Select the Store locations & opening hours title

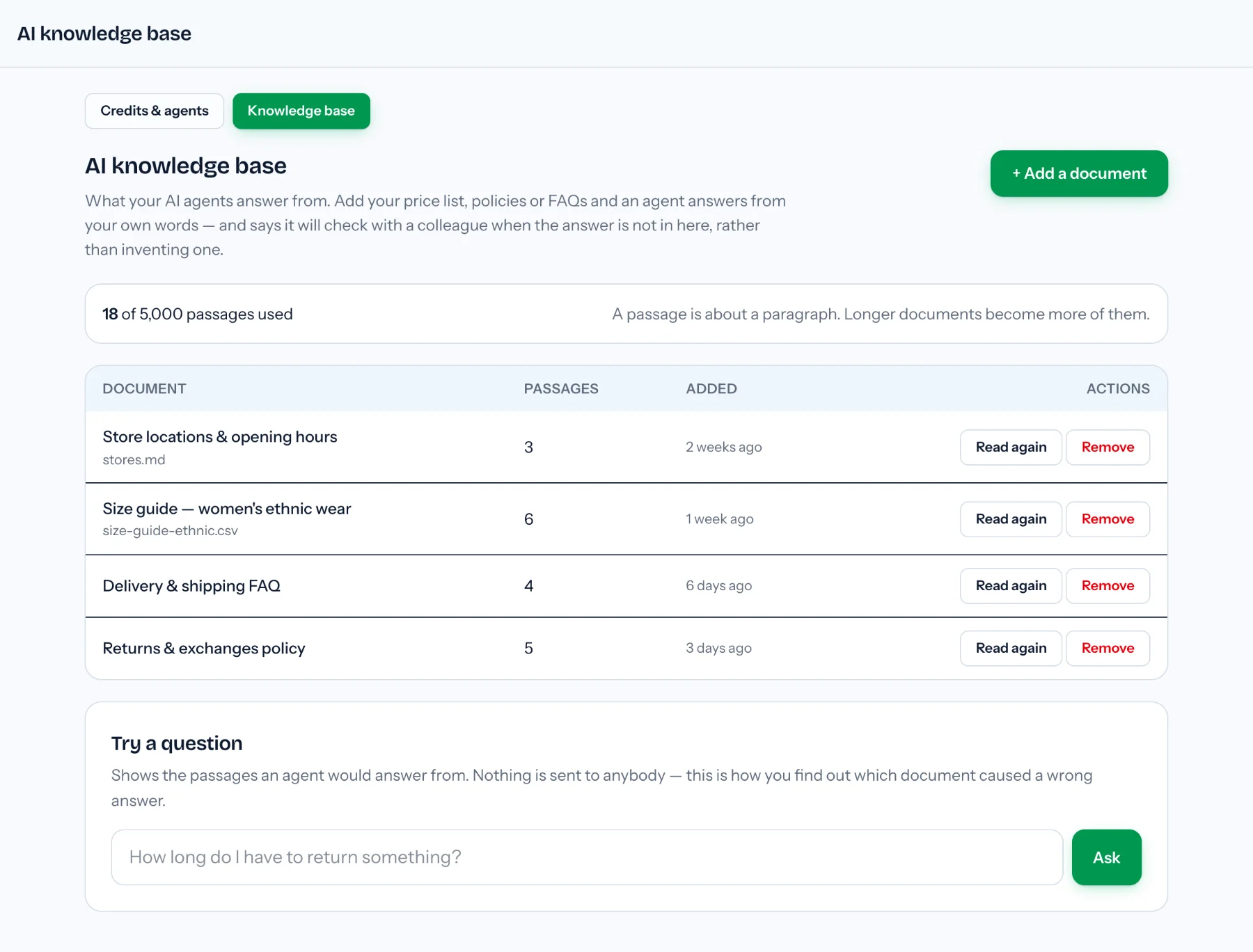pos(220,437)
